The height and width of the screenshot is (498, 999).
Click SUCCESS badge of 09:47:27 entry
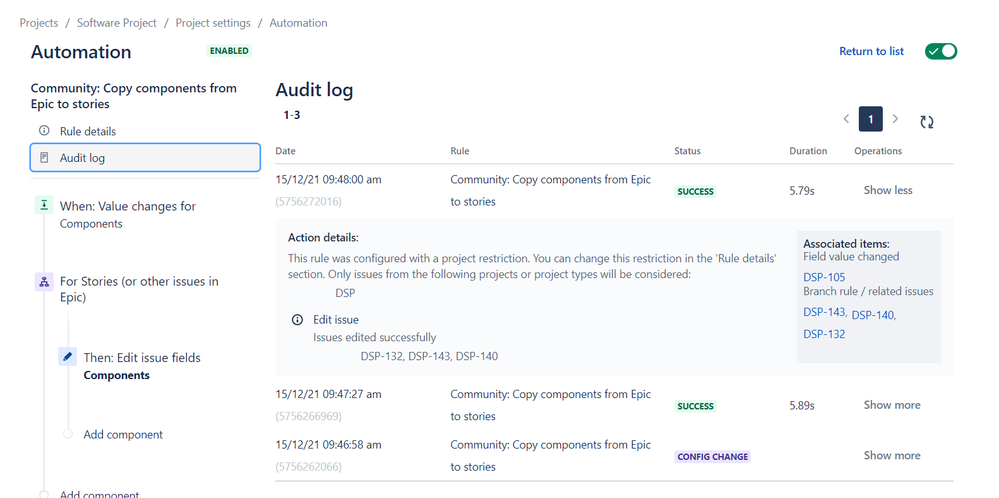(695, 406)
